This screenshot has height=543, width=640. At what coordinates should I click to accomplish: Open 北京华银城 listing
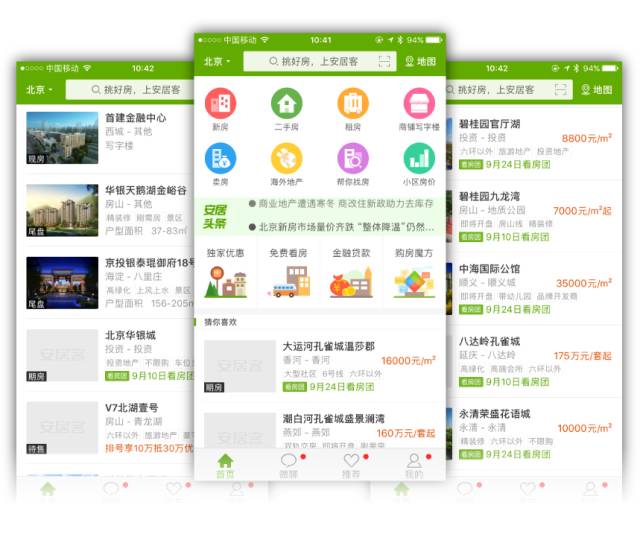pos(105,355)
